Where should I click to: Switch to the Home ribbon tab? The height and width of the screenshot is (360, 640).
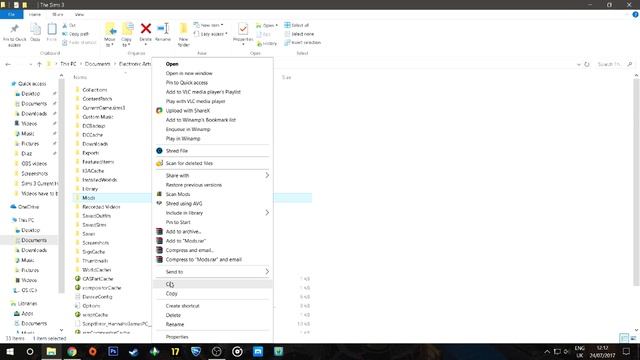click(x=35, y=14)
